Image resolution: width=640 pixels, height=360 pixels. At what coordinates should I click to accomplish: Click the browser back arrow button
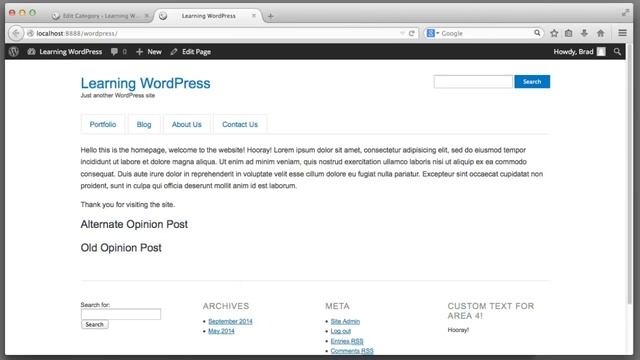click(16, 33)
